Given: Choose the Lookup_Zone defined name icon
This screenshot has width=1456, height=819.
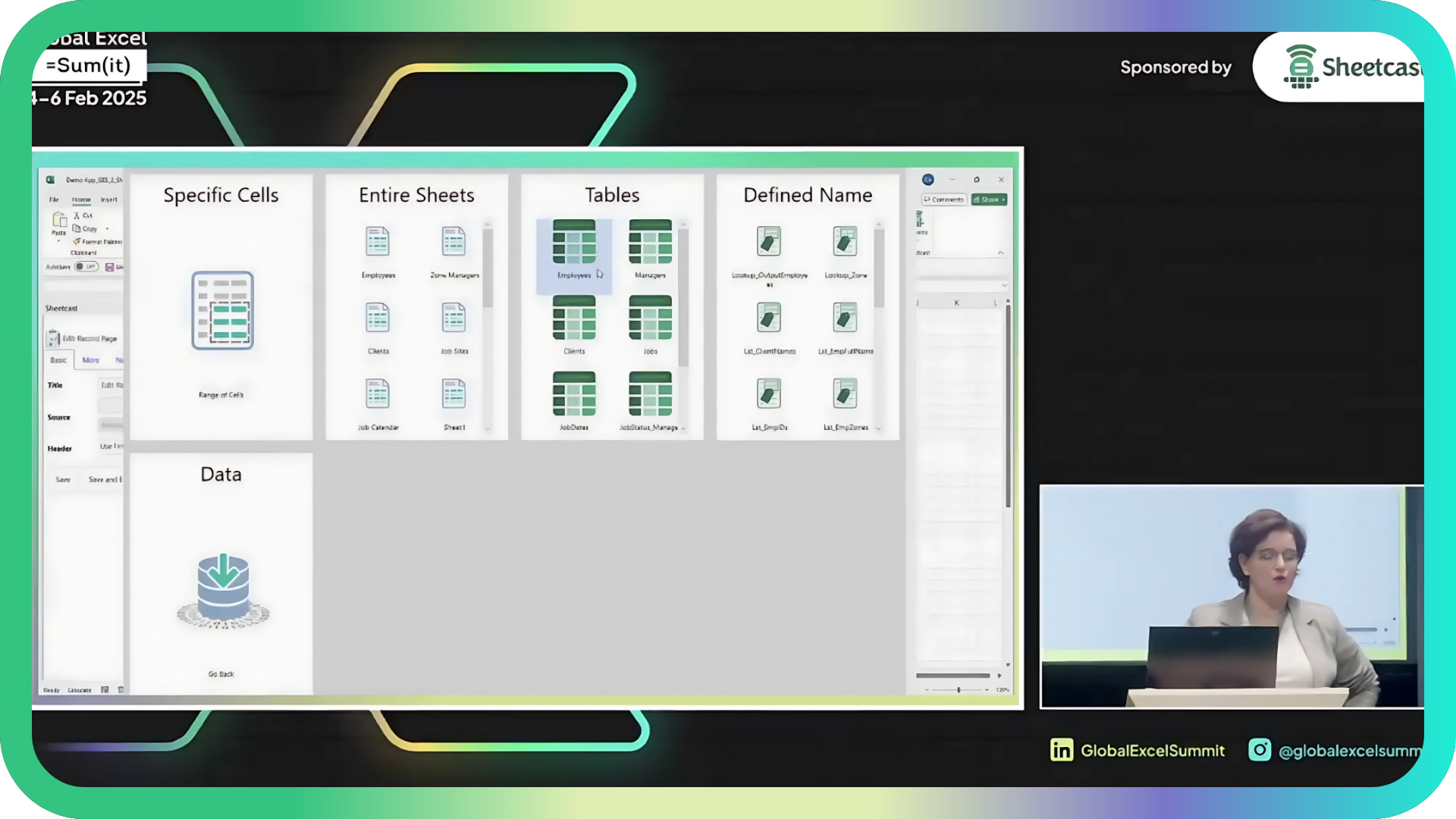Looking at the screenshot, I should point(845,241).
